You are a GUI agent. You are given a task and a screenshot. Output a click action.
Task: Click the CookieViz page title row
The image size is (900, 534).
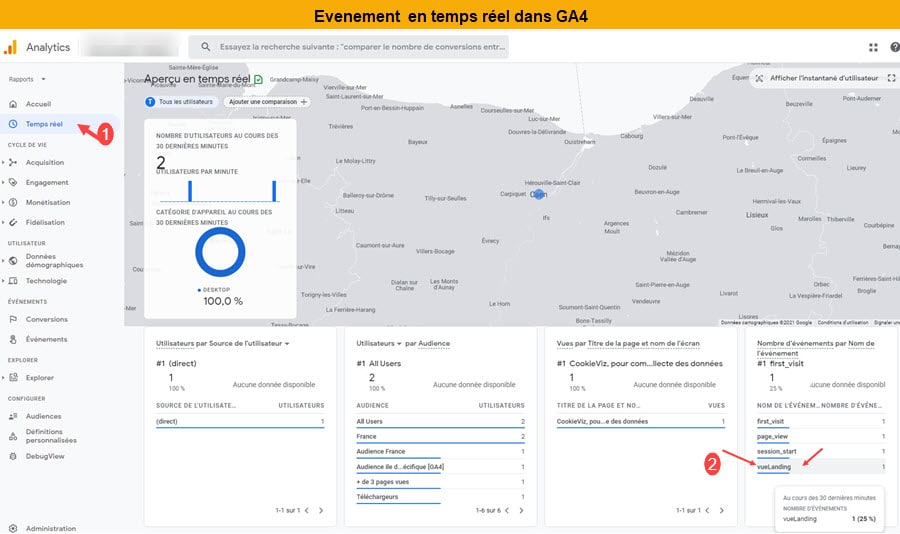(x=641, y=421)
